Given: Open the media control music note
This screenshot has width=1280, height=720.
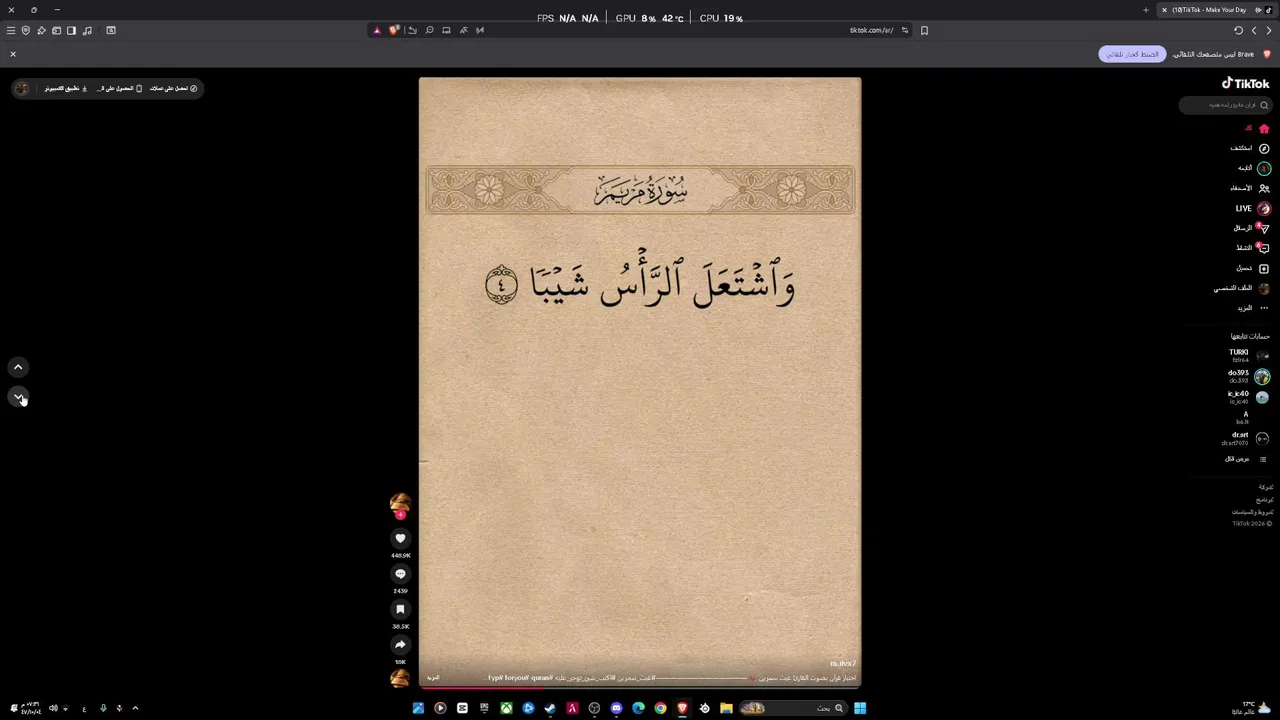Looking at the screenshot, I should pyautogui.click(x=87, y=30).
